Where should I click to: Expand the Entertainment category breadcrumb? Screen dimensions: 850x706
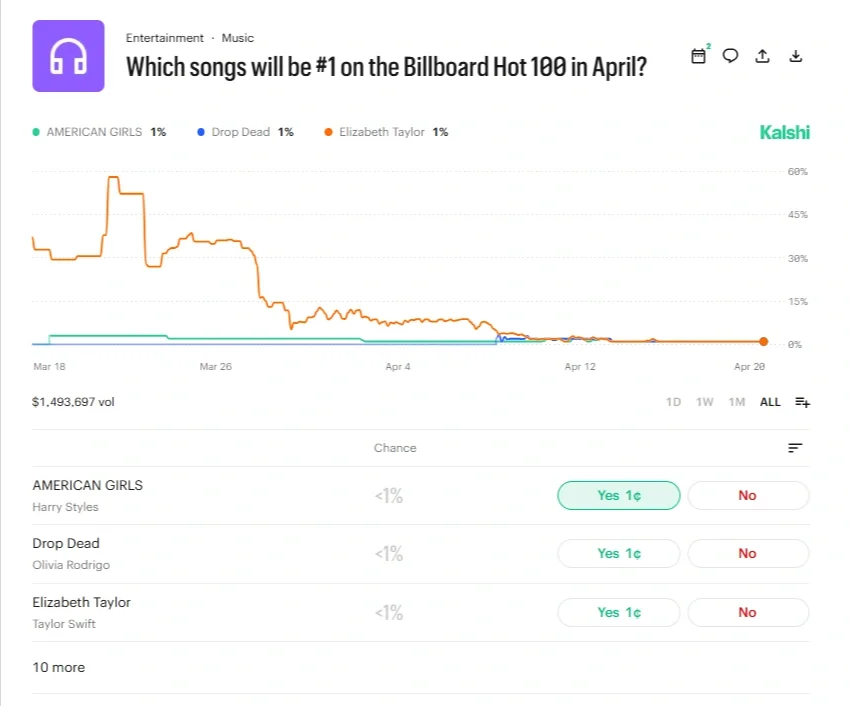pos(165,38)
